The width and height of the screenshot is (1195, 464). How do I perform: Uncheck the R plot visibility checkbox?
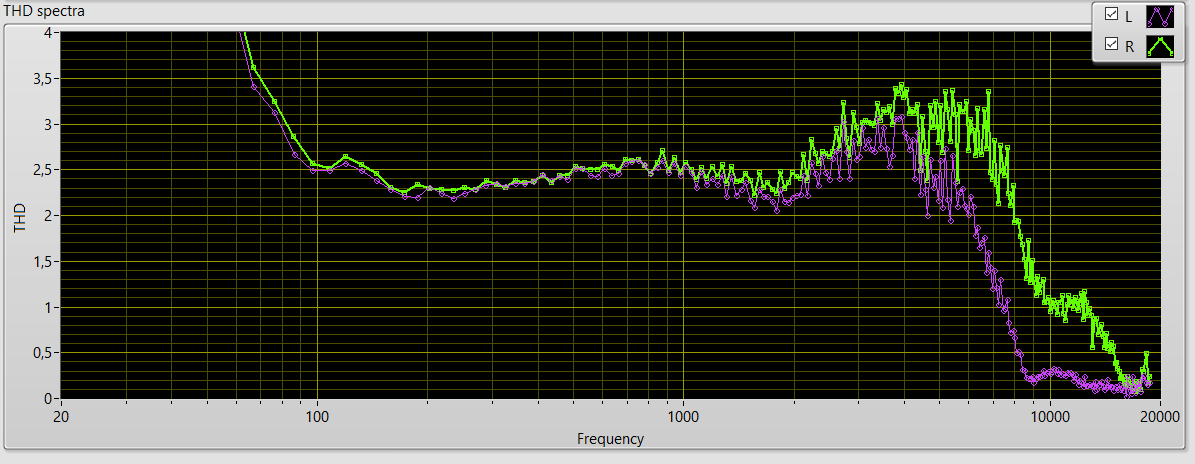1111,45
